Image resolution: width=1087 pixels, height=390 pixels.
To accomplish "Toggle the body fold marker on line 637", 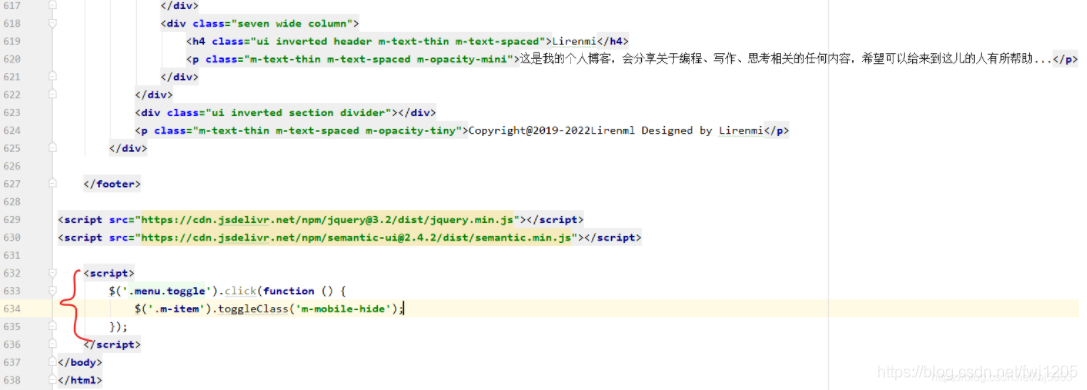I will click(53, 362).
